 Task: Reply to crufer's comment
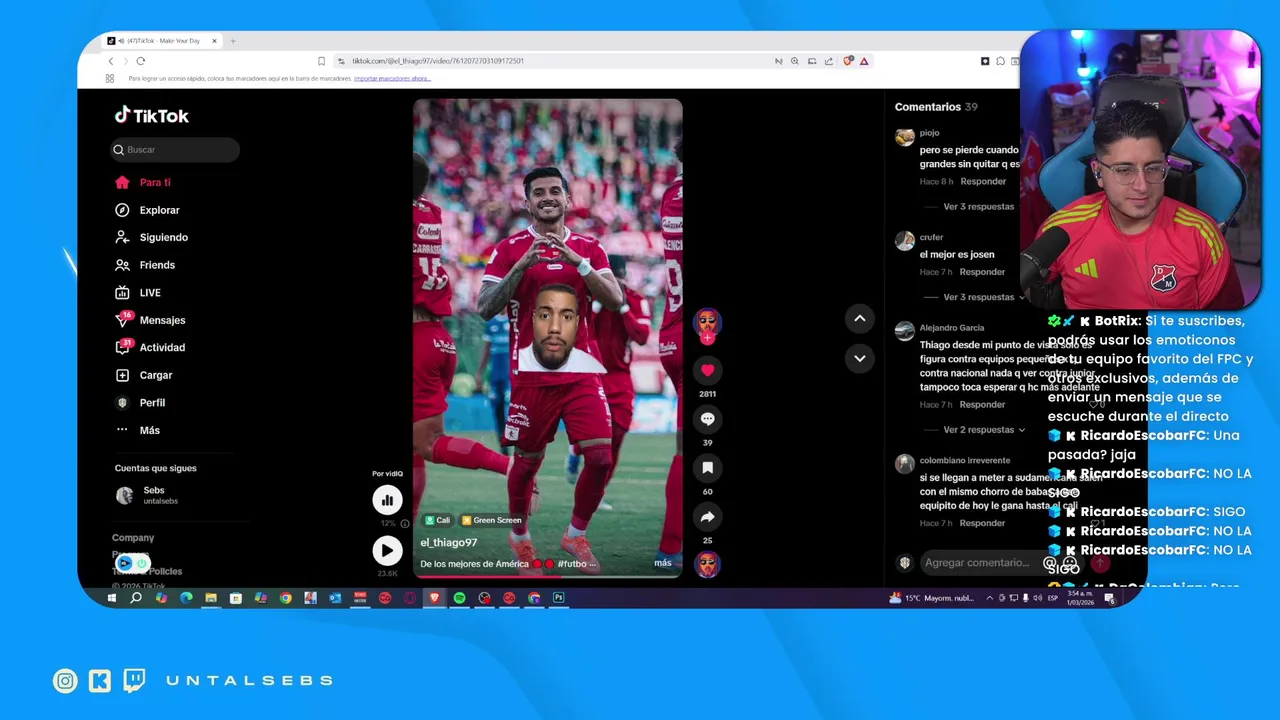click(982, 272)
